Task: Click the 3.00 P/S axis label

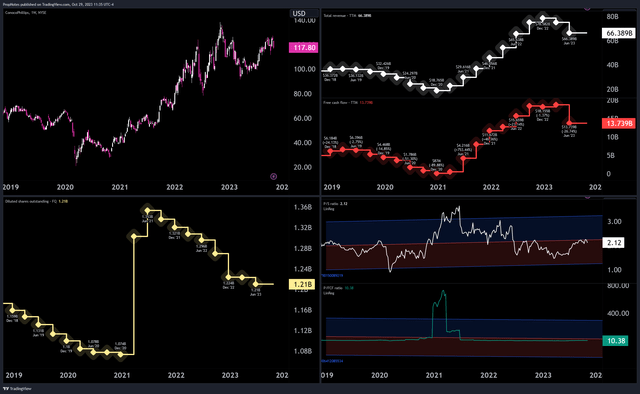Action: (614, 222)
